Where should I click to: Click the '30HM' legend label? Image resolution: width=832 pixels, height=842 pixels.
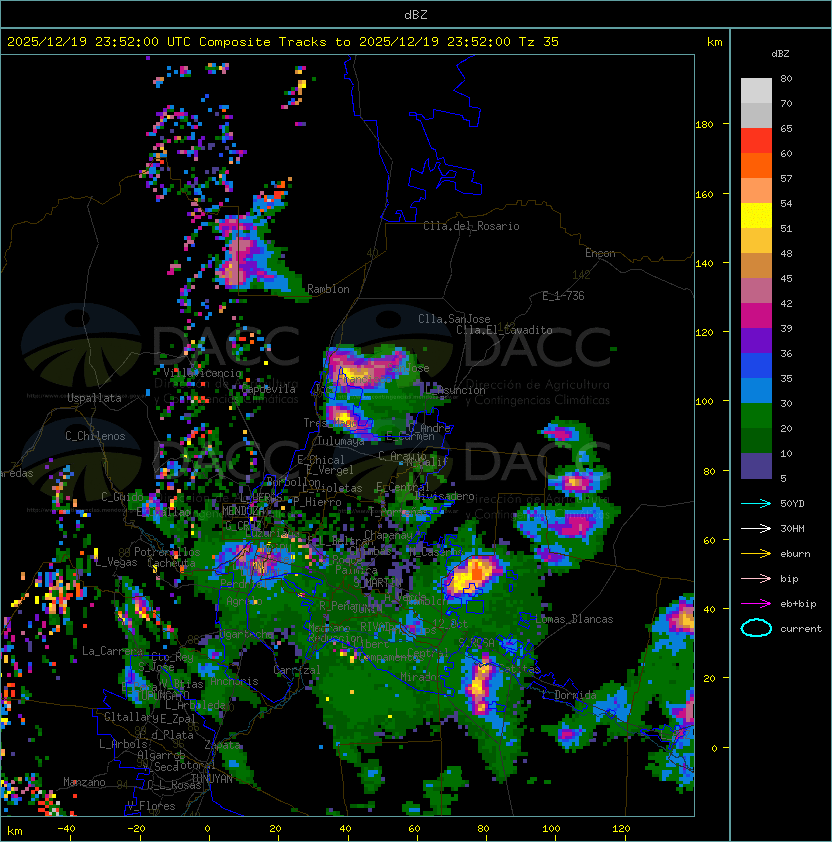pos(792,528)
